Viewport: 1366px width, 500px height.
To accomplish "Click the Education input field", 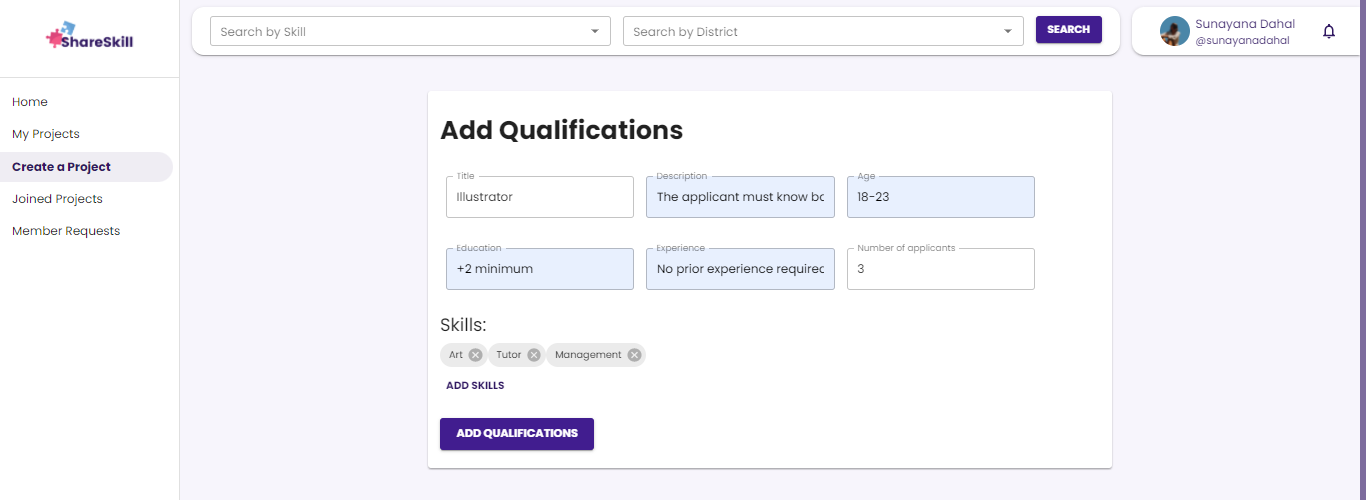I will pyautogui.click(x=540, y=269).
